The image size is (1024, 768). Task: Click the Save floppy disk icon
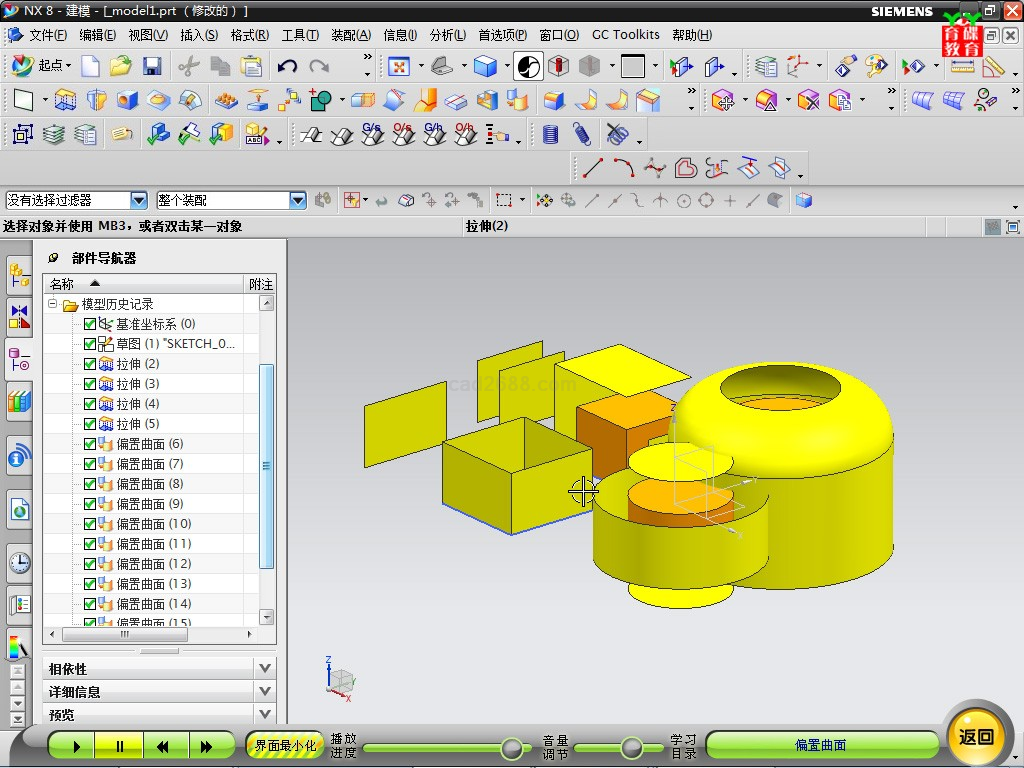coord(152,67)
